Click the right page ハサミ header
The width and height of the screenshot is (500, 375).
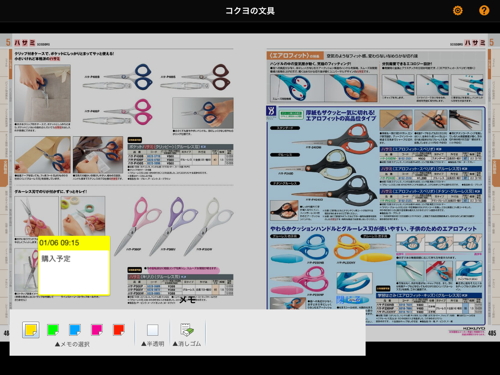pyautogui.click(x=475, y=43)
